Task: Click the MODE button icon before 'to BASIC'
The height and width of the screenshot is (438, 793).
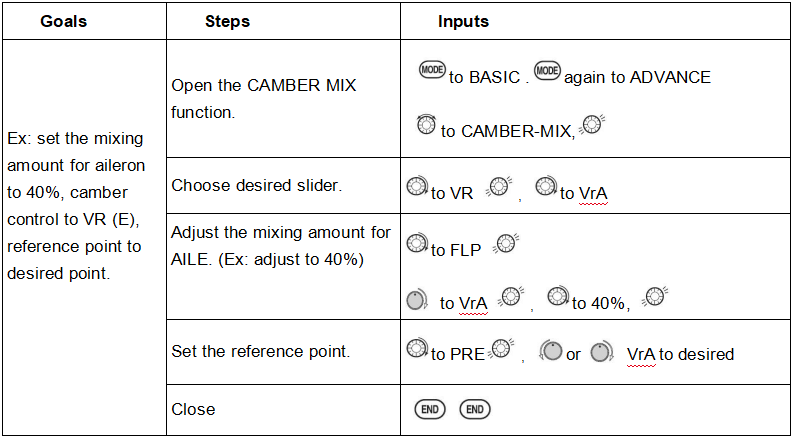Action: [431, 73]
